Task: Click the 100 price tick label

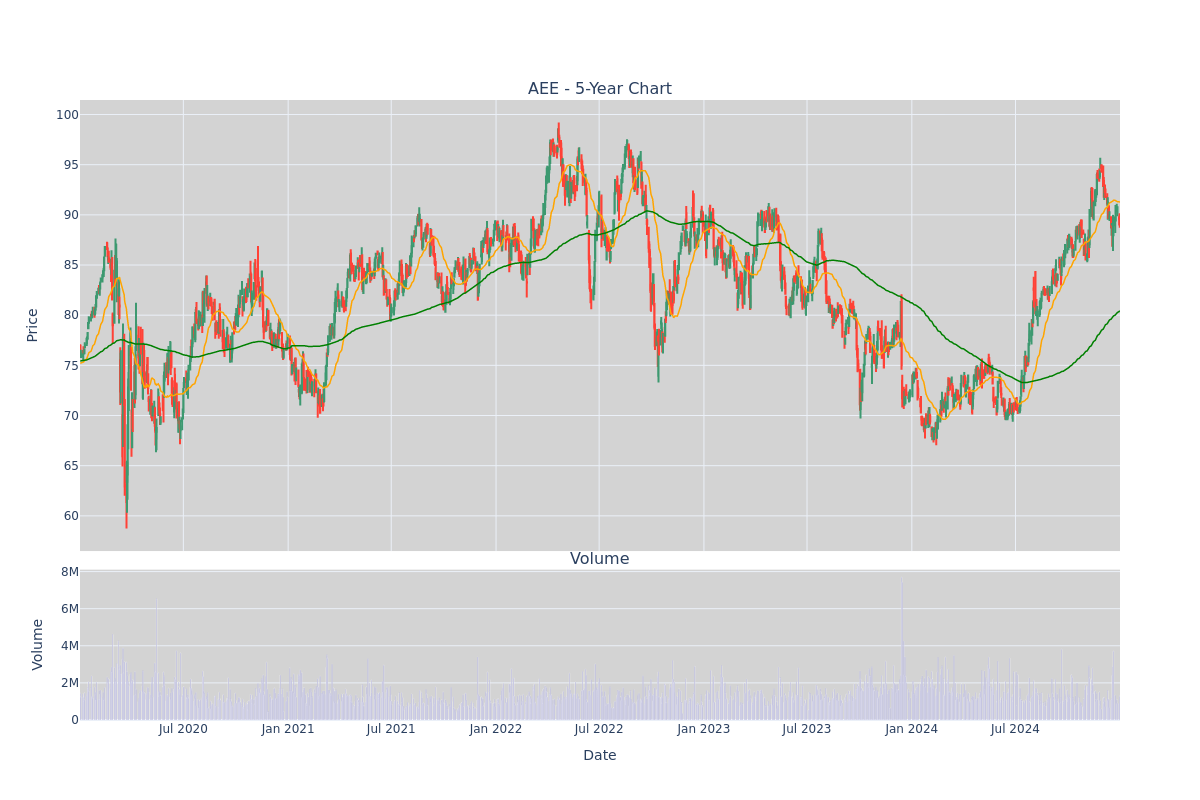Action: [67, 115]
